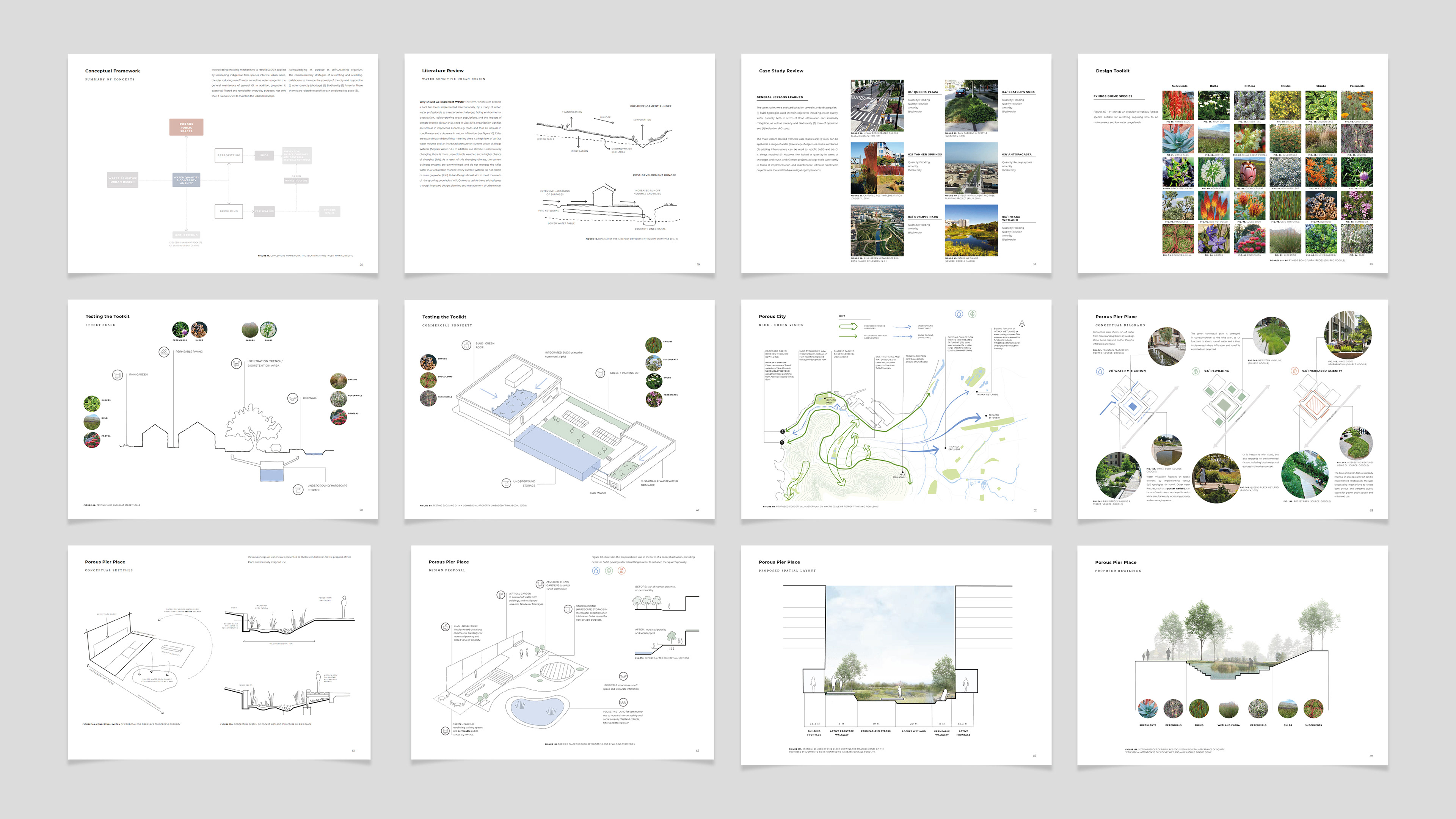The height and width of the screenshot is (819, 1456).
Task: Click the Green > Parking icon on Design Proposal page
Action: [445, 731]
